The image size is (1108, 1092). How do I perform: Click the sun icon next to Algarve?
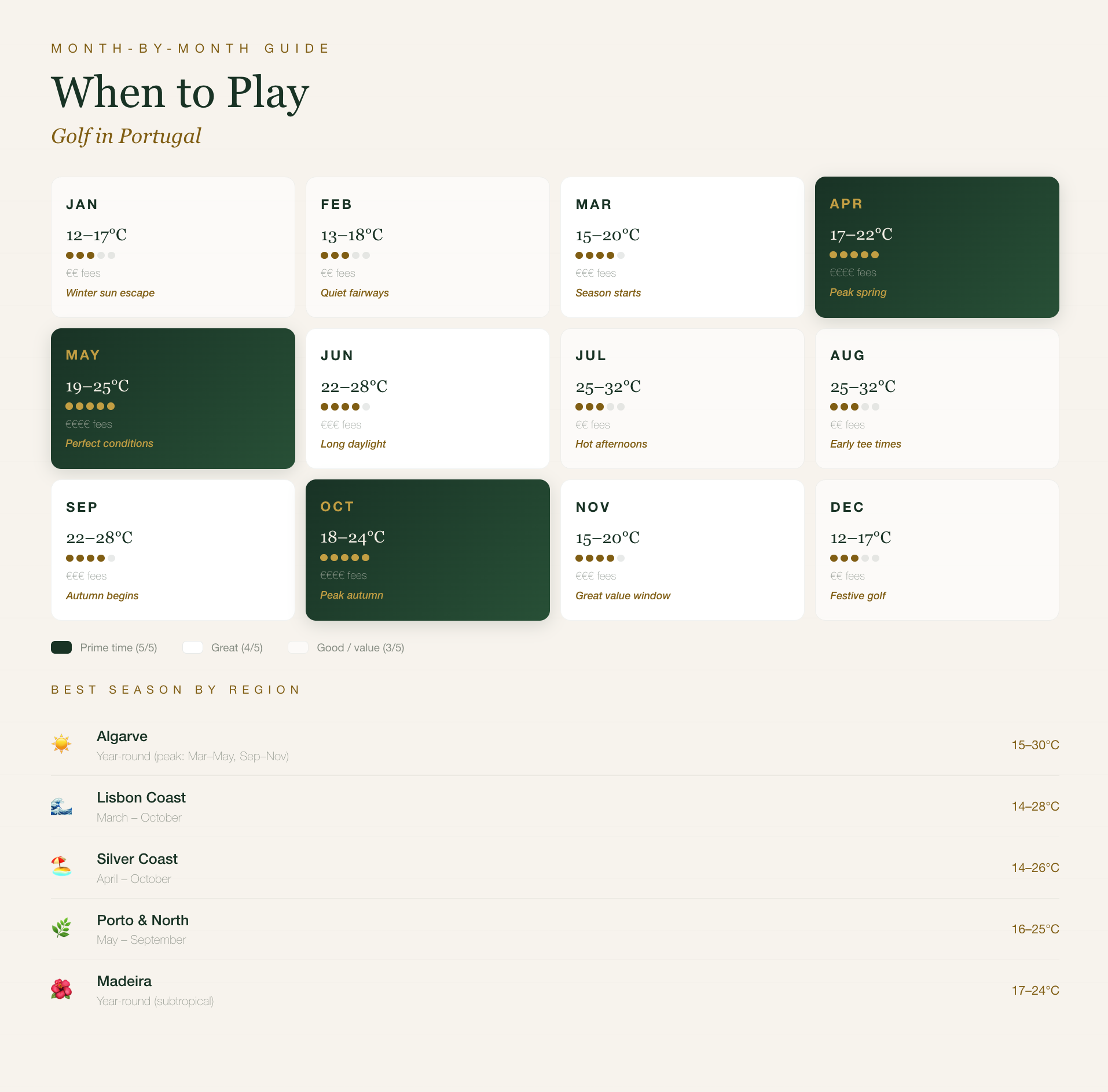(61, 744)
